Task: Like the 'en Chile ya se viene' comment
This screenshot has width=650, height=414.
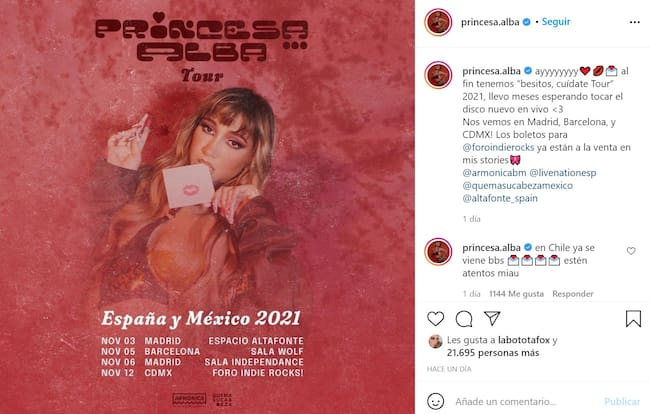Action: (631, 251)
